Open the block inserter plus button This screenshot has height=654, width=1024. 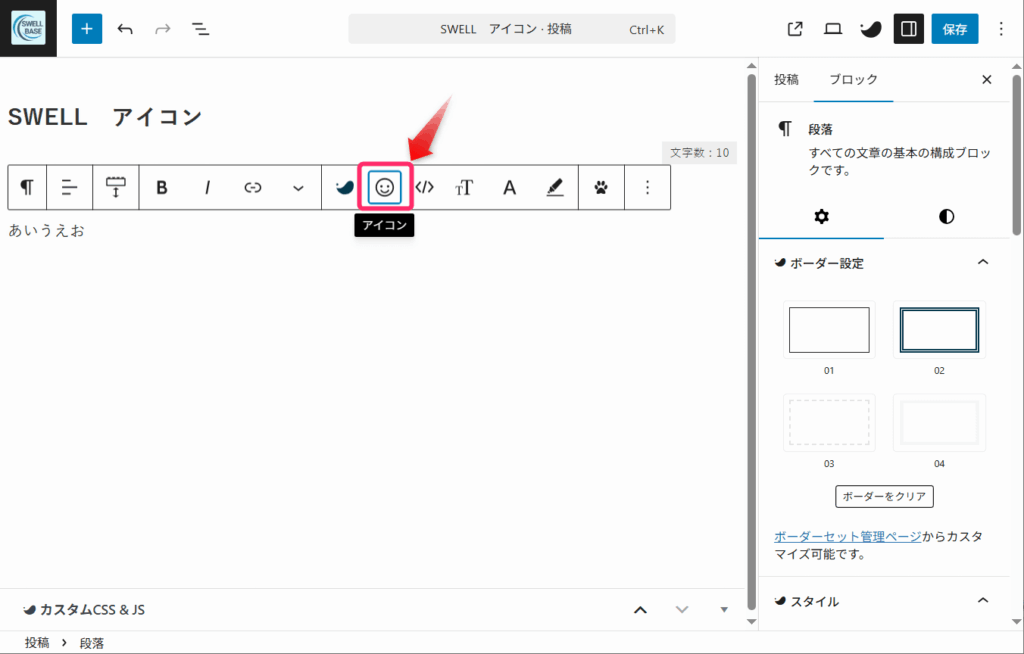(87, 29)
